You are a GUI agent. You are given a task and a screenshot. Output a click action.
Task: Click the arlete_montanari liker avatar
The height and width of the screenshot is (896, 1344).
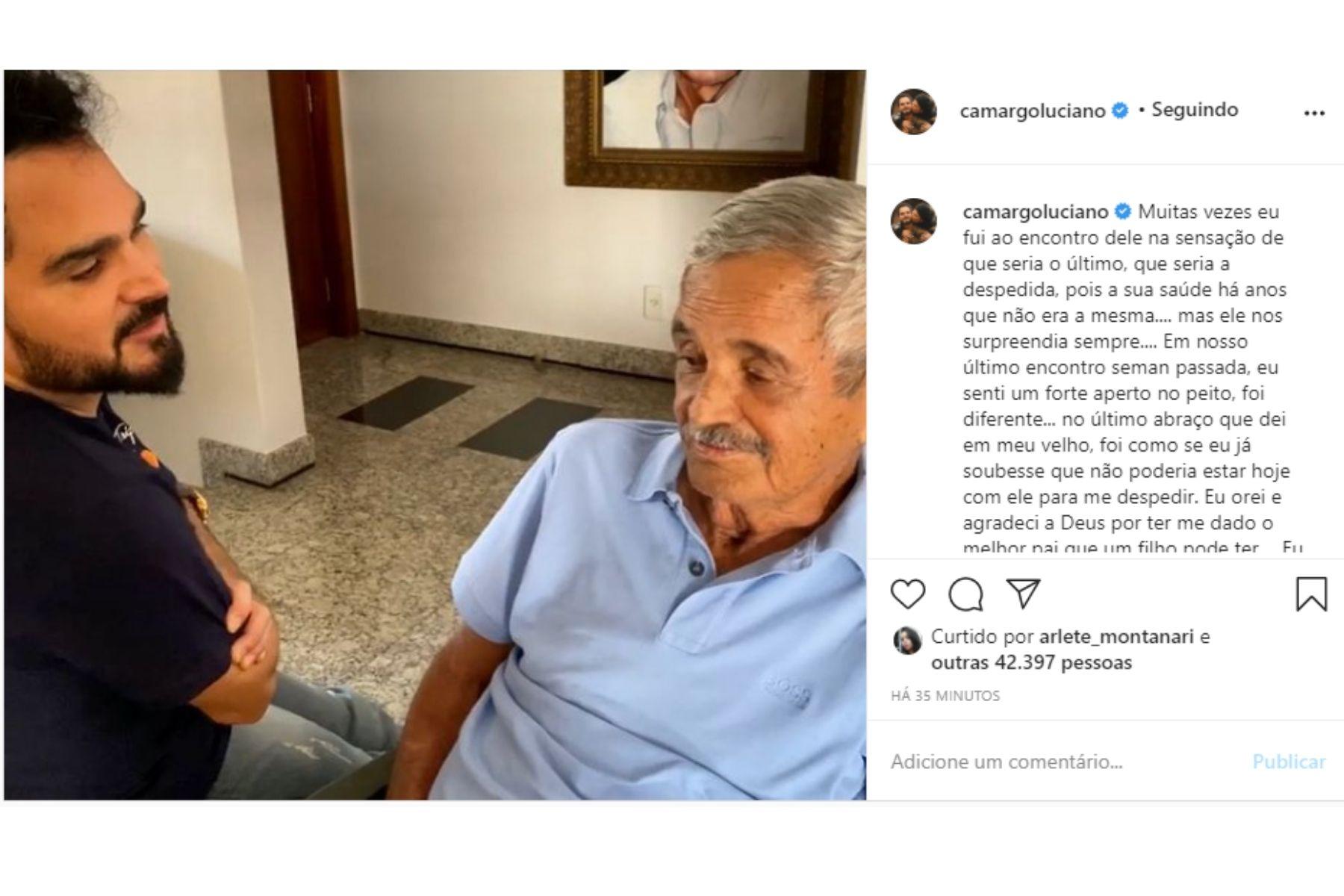coord(907,641)
